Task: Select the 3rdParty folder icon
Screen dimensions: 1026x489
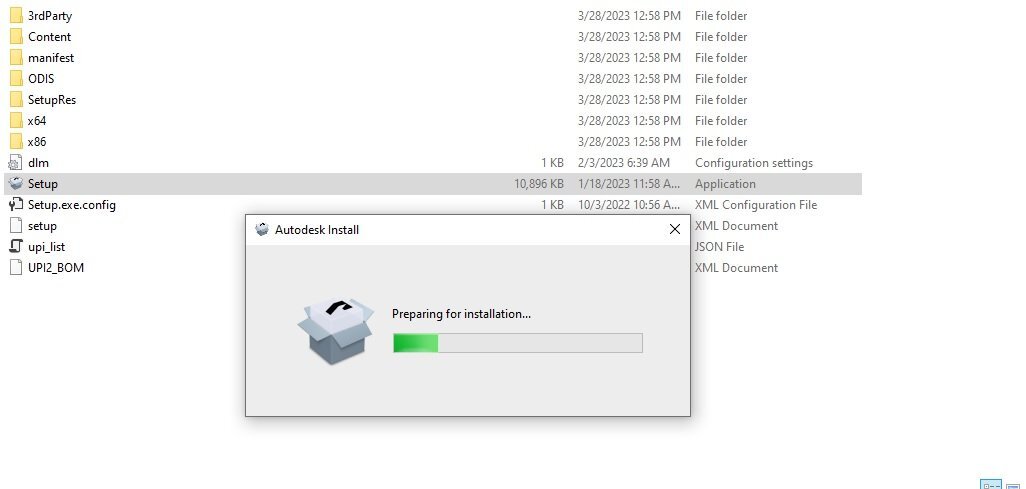Action: click(x=16, y=16)
